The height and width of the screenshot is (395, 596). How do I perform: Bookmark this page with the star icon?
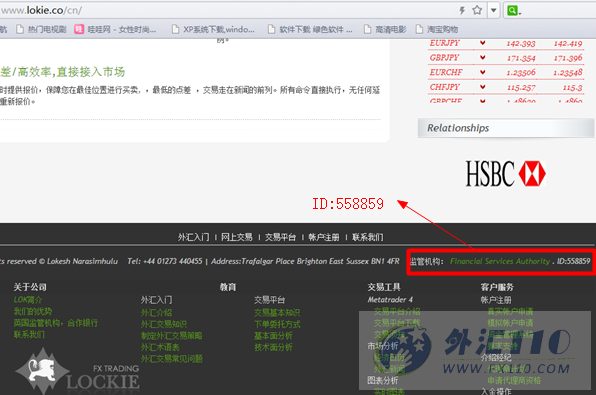pyautogui.click(x=477, y=10)
